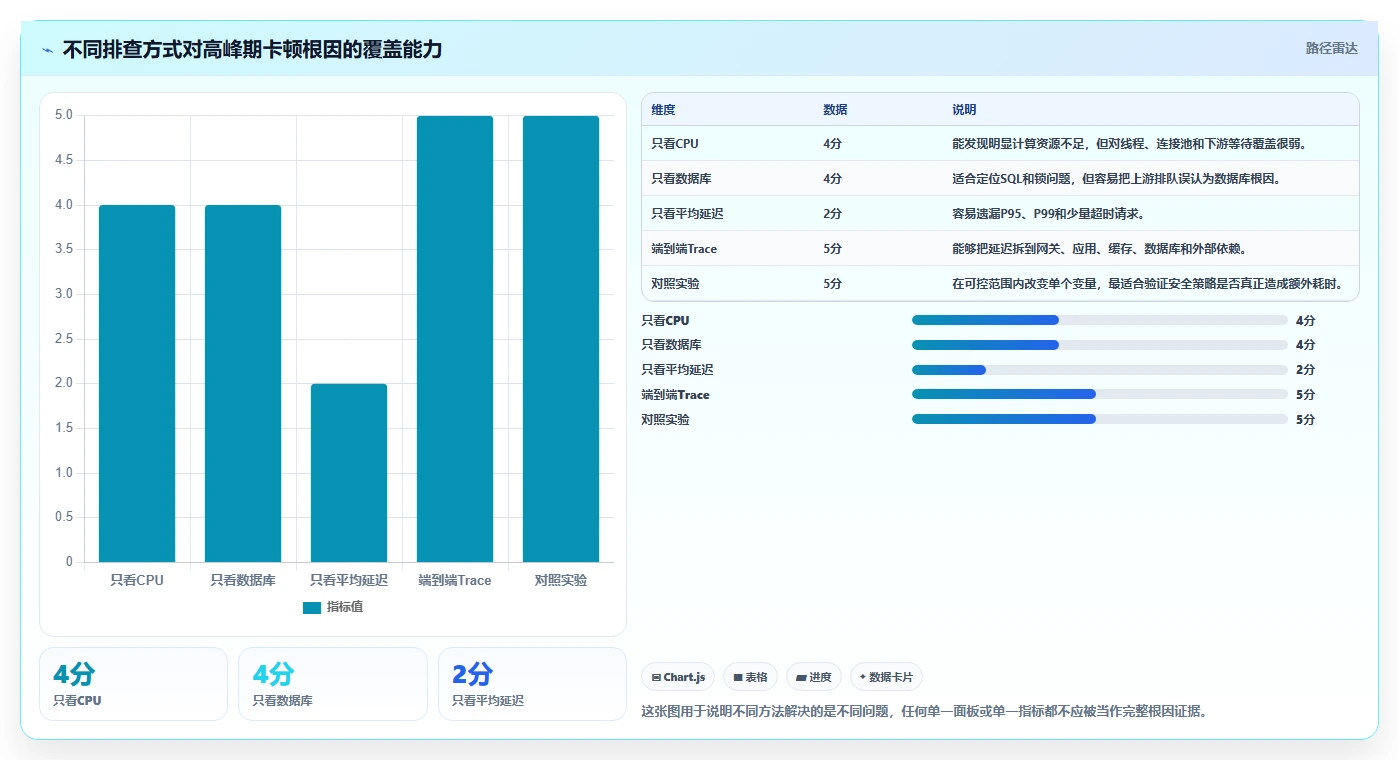Screen dimensions: 1399x760
Task: Click the description starting 适合定位SQL和锁问题
Action: click(1117, 179)
